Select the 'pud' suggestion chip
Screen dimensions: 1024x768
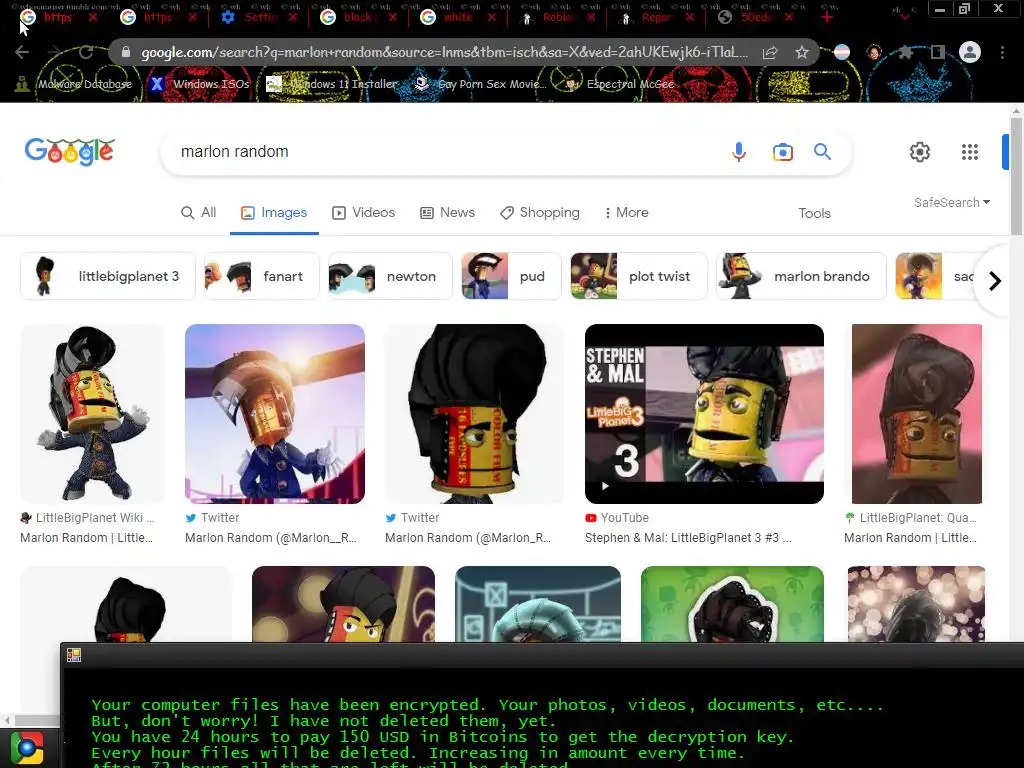(x=511, y=276)
